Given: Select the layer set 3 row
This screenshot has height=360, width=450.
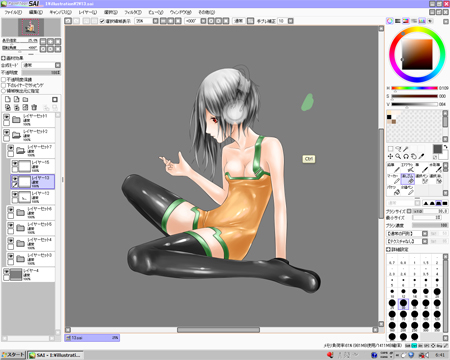Looking at the screenshot, I should [x=31, y=259].
